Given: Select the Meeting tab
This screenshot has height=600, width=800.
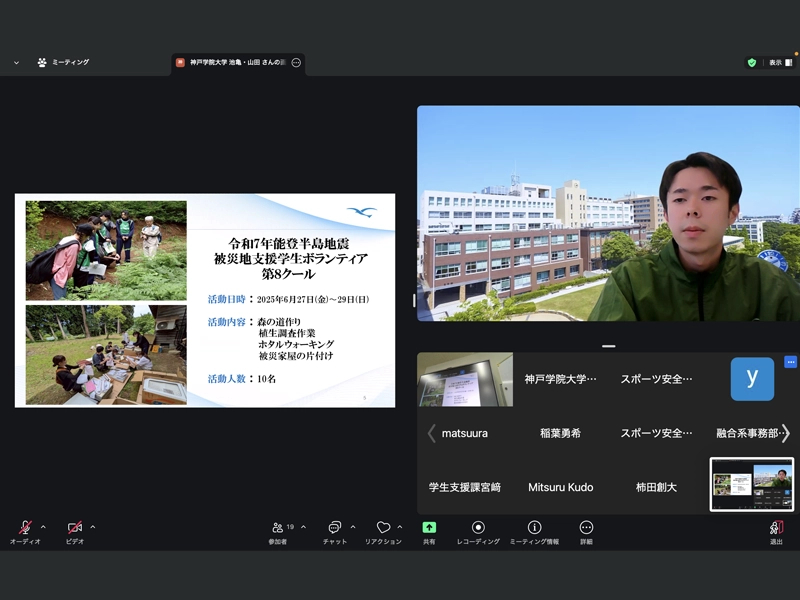Looking at the screenshot, I should pos(63,62).
